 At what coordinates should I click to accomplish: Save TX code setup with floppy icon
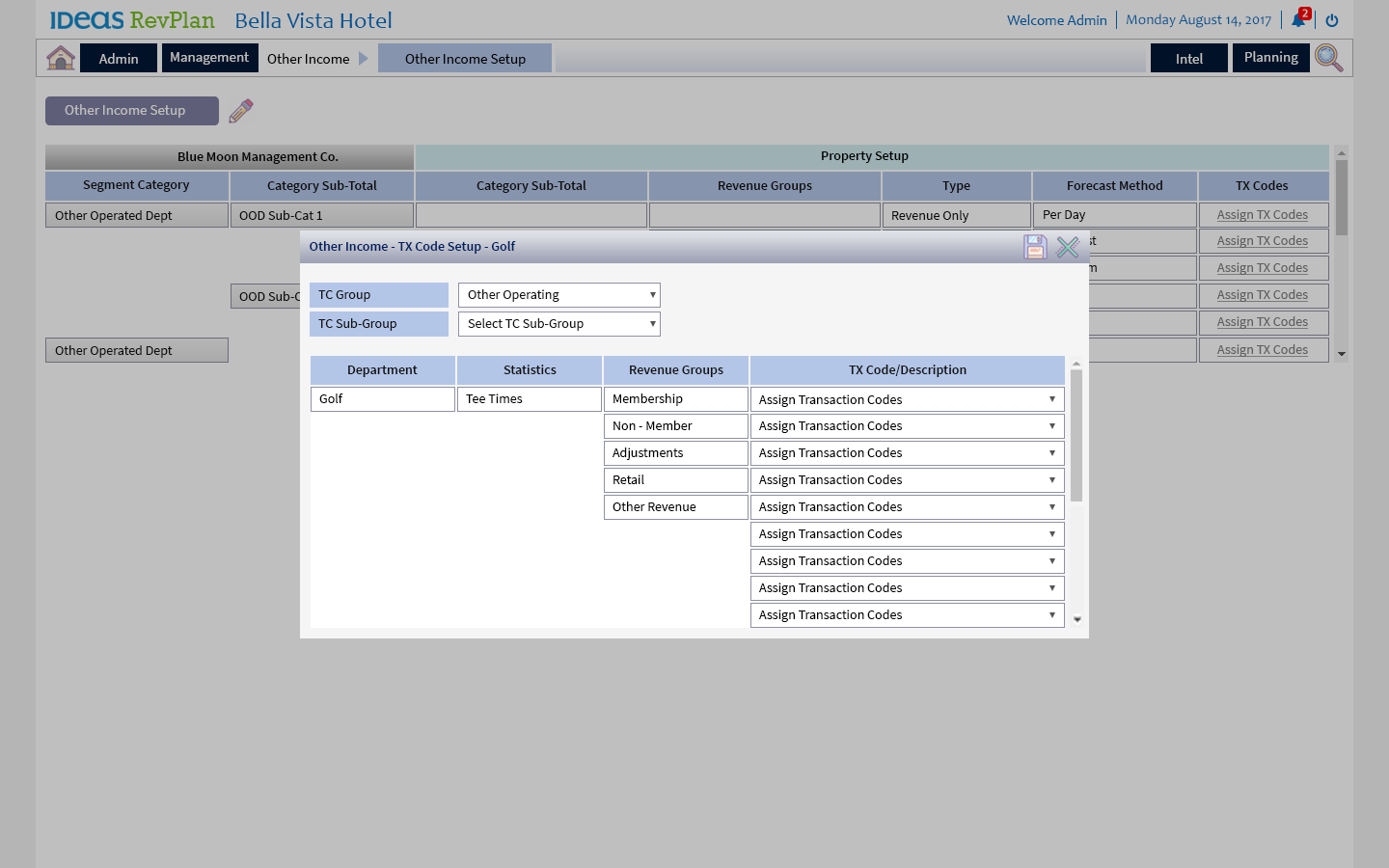point(1035,247)
